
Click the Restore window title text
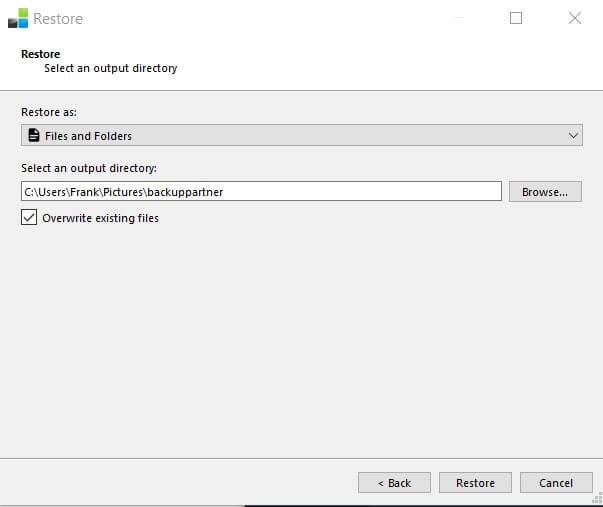pyautogui.click(x=58, y=18)
